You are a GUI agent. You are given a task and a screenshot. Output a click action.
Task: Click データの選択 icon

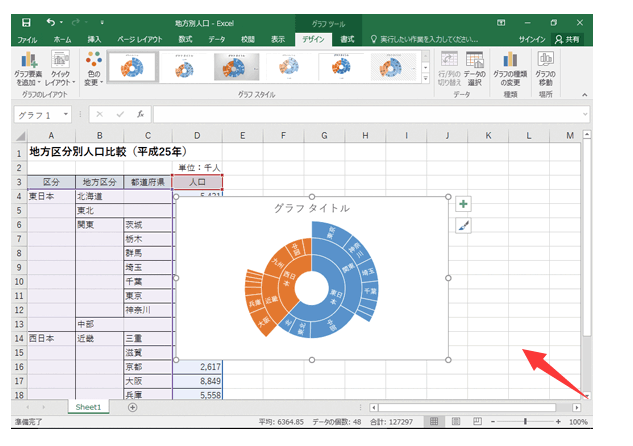tap(474, 69)
